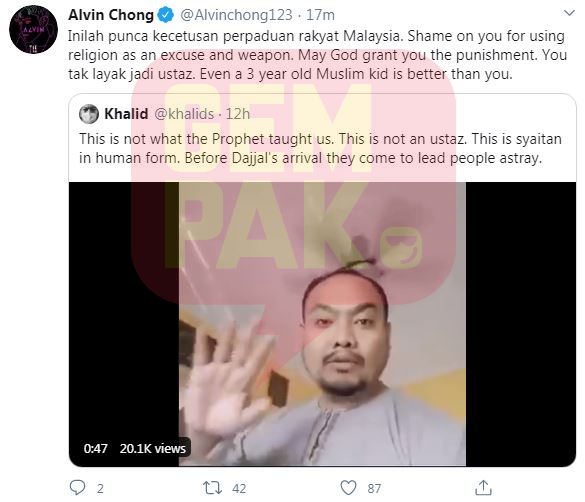
Task: Open the share tweet icon
Action: click(x=483, y=487)
